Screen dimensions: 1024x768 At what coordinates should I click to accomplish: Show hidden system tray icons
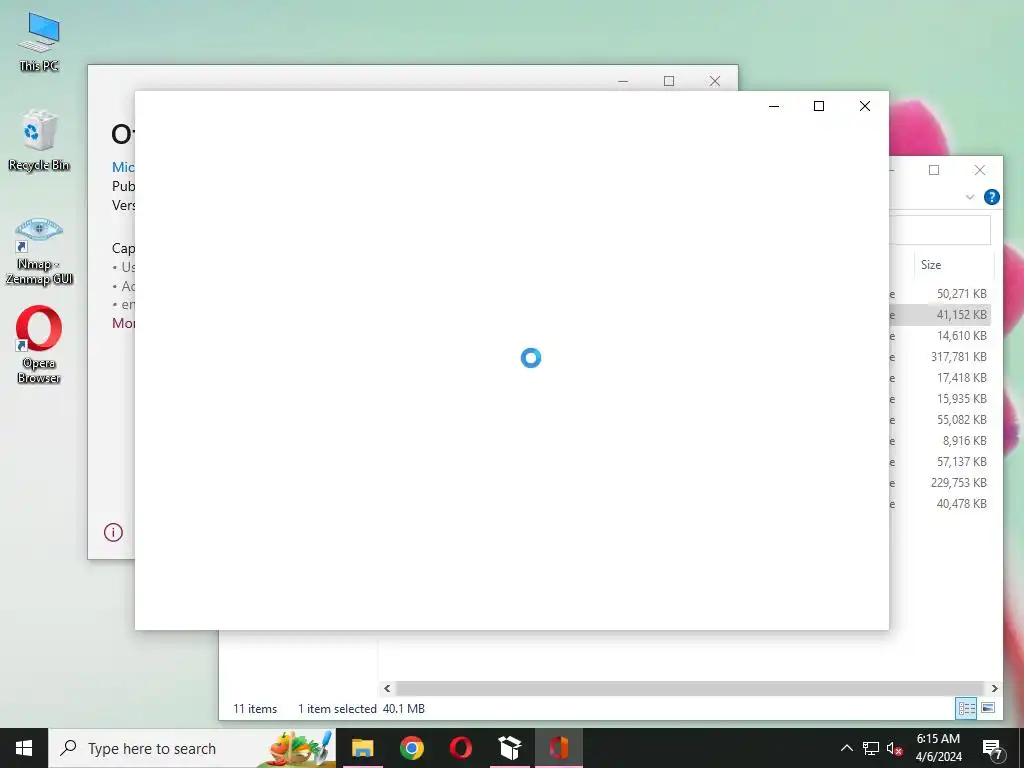coord(846,748)
